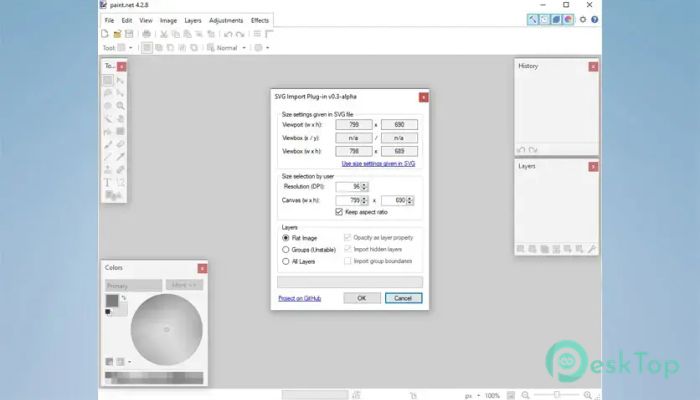700x400 pixels.
Task: Click the Open folder toolbar icon
Action: pos(117,34)
